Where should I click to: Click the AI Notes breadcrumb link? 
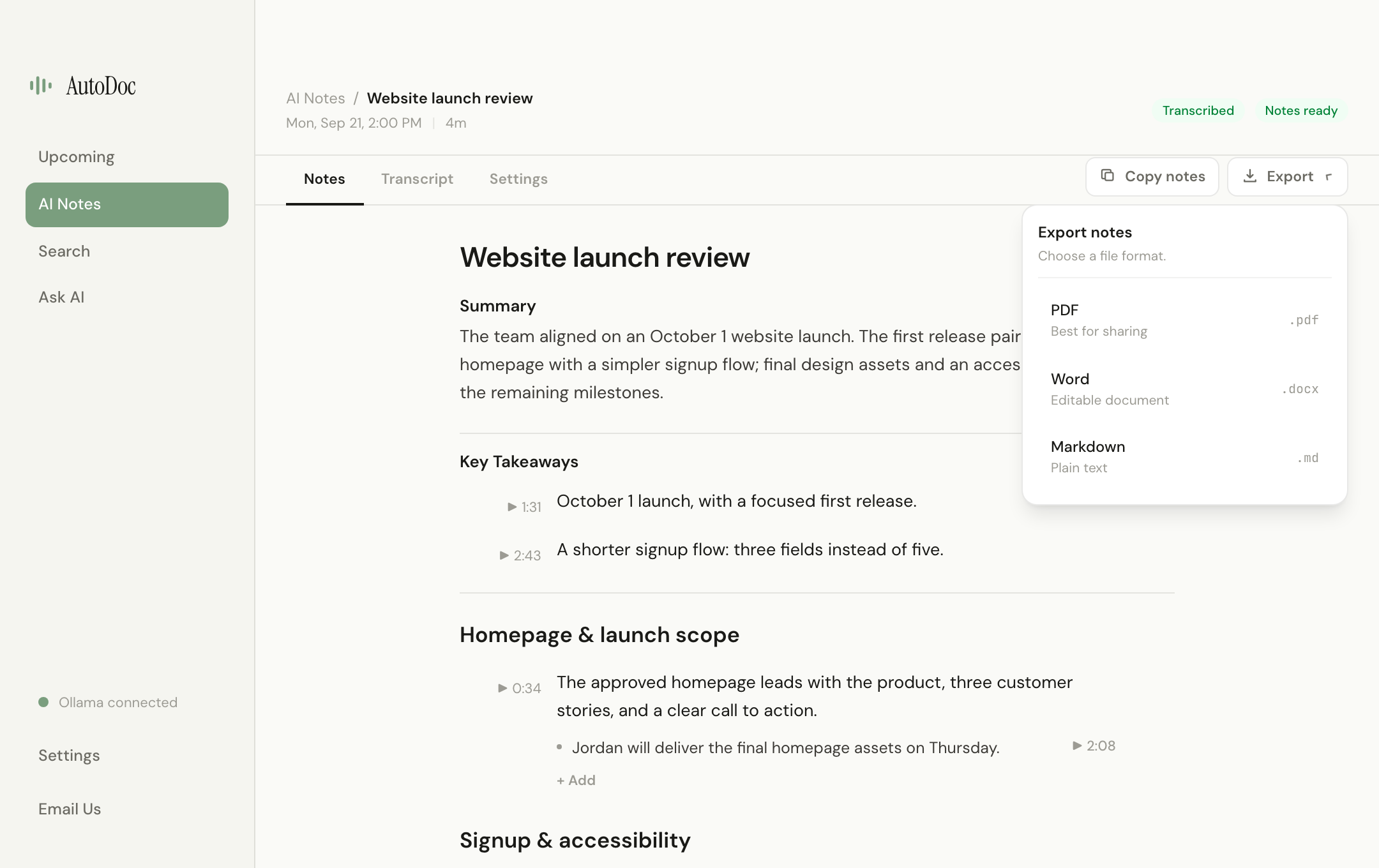[x=315, y=98]
